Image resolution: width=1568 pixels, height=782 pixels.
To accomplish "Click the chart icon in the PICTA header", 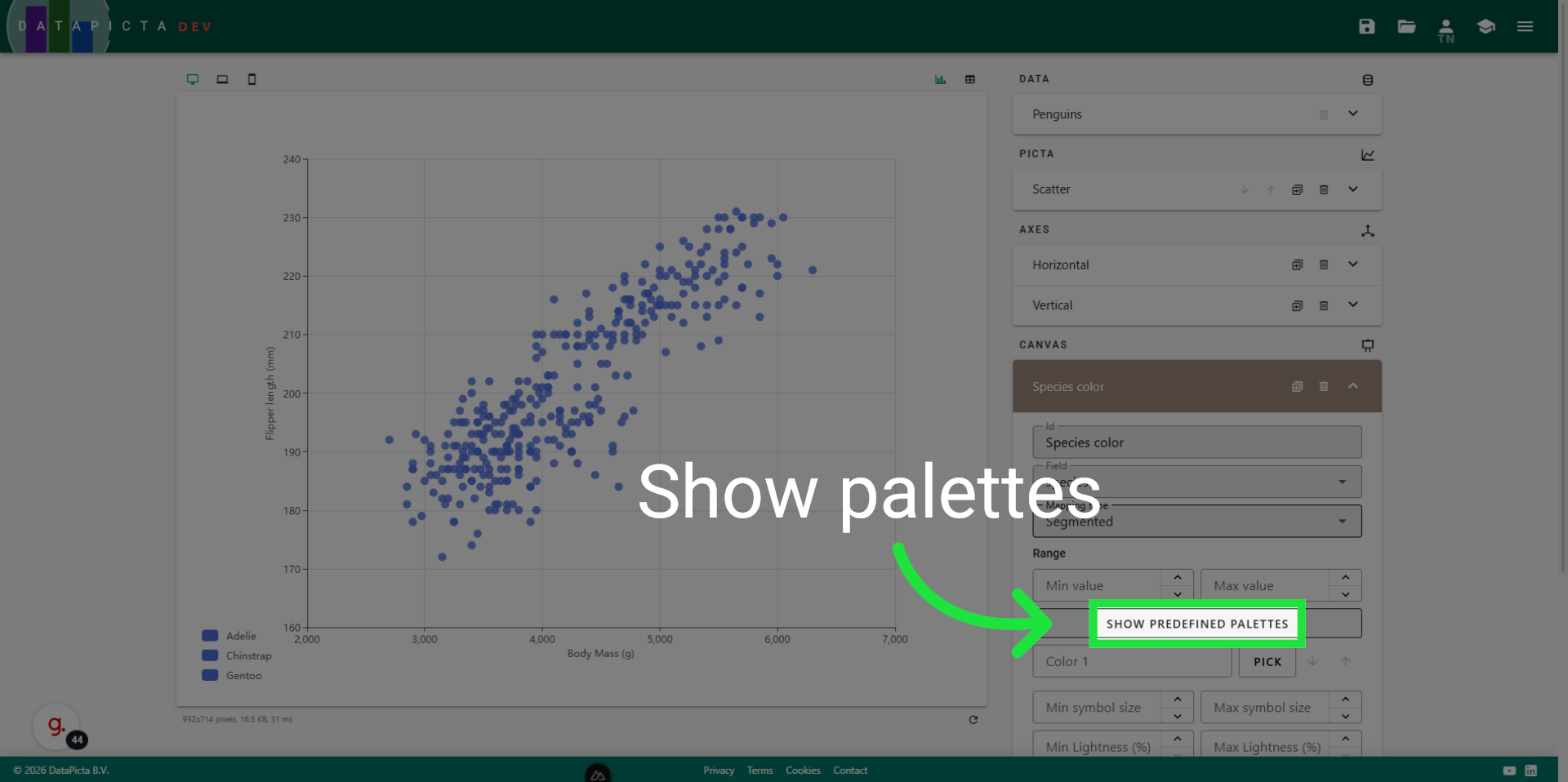I will coord(1368,154).
